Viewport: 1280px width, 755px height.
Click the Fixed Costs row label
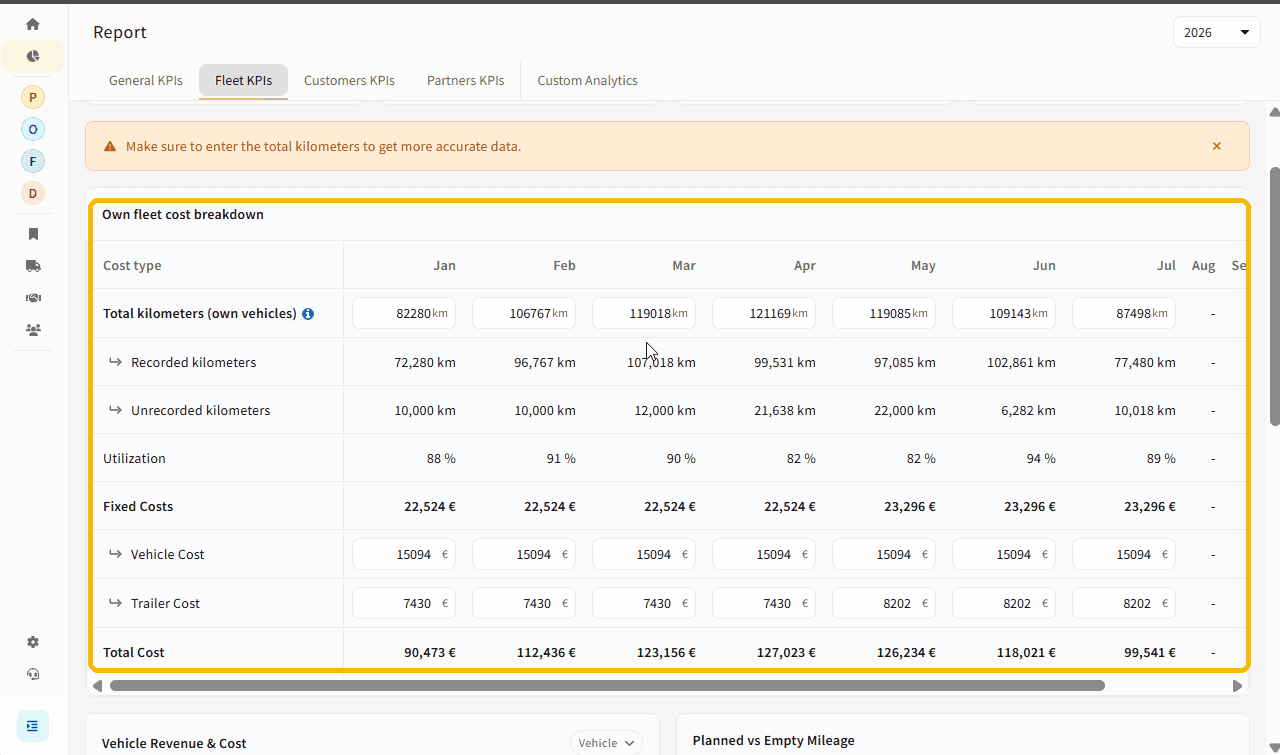138,506
